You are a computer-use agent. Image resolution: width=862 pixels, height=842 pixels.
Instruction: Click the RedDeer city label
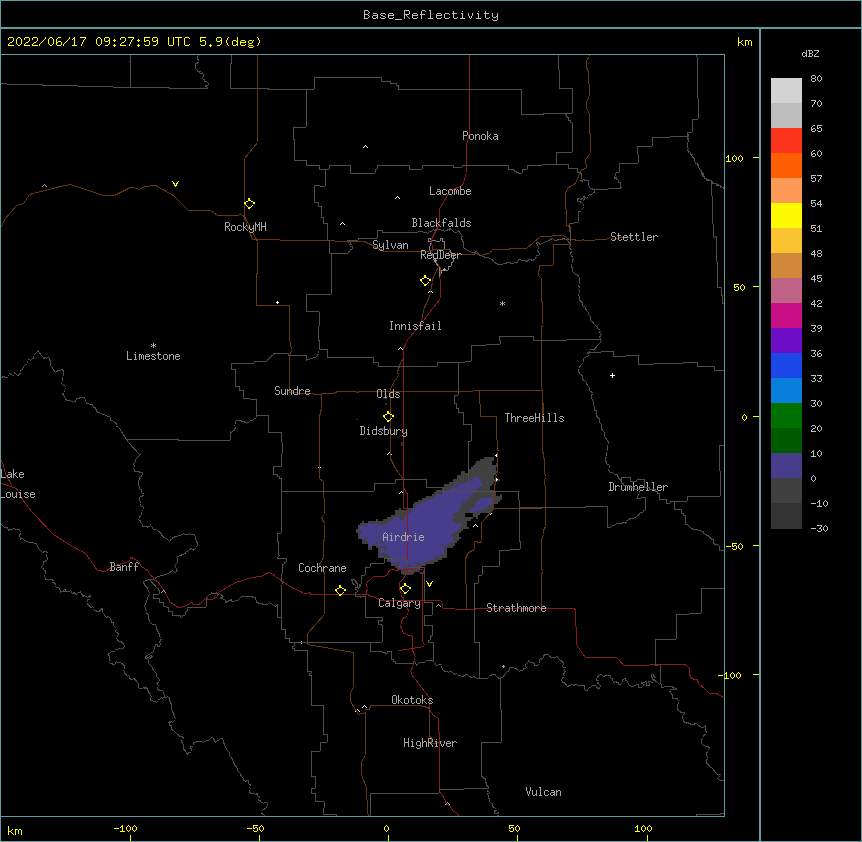pyautogui.click(x=440, y=255)
